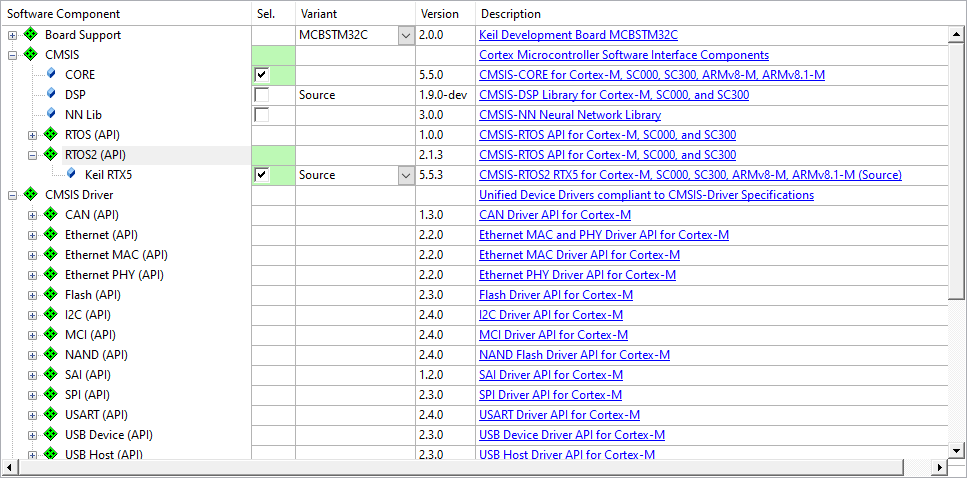967x478 pixels.
Task: Click the Sel. column header
Action: (x=274, y=14)
